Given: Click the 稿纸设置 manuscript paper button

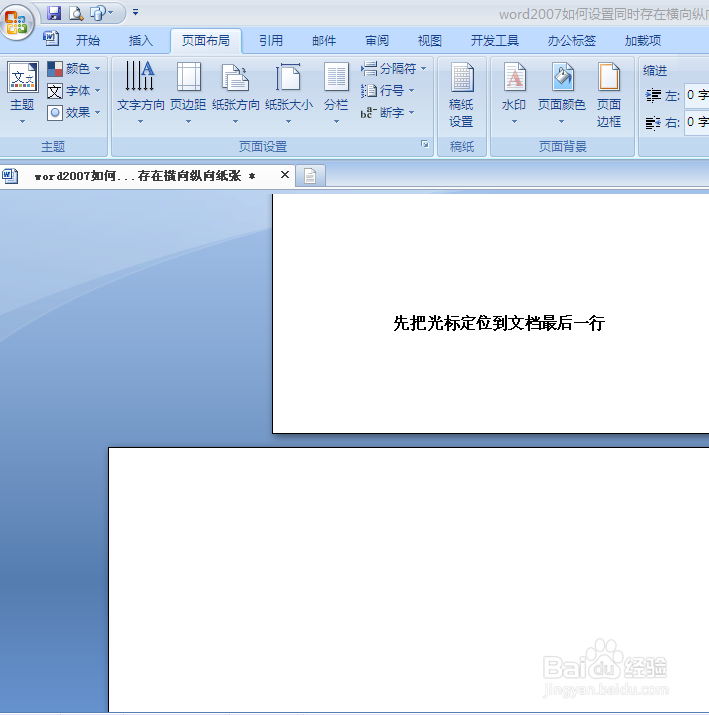Looking at the screenshot, I should pos(461,95).
